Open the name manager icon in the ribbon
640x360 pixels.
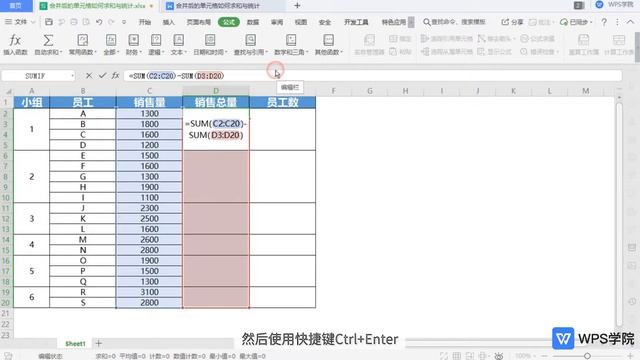pyautogui.click(x=369, y=40)
